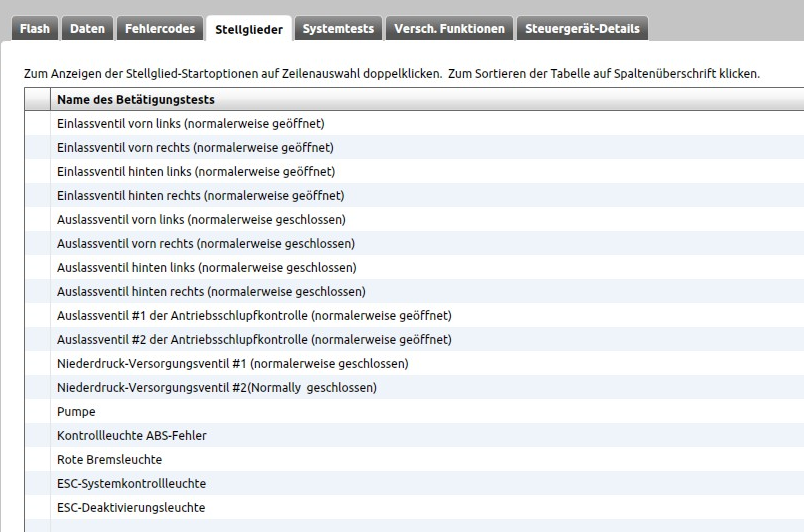Select Einlassventil vorn rechts row
The height and width of the screenshot is (532, 804).
[195, 148]
